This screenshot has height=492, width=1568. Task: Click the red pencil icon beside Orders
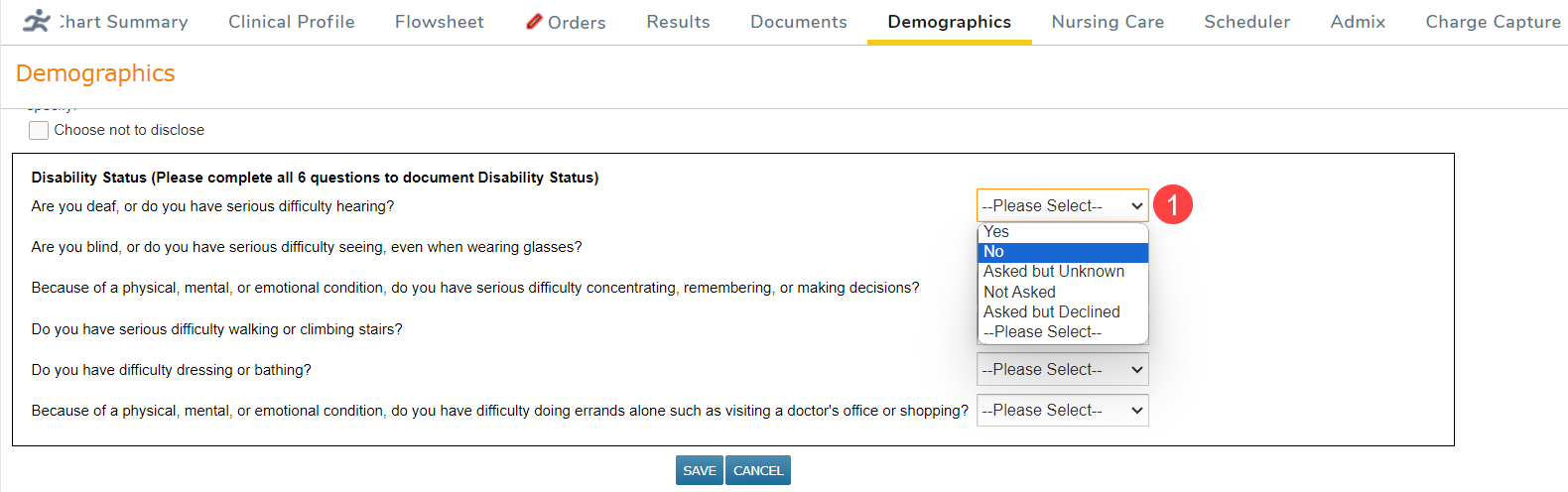click(x=534, y=21)
